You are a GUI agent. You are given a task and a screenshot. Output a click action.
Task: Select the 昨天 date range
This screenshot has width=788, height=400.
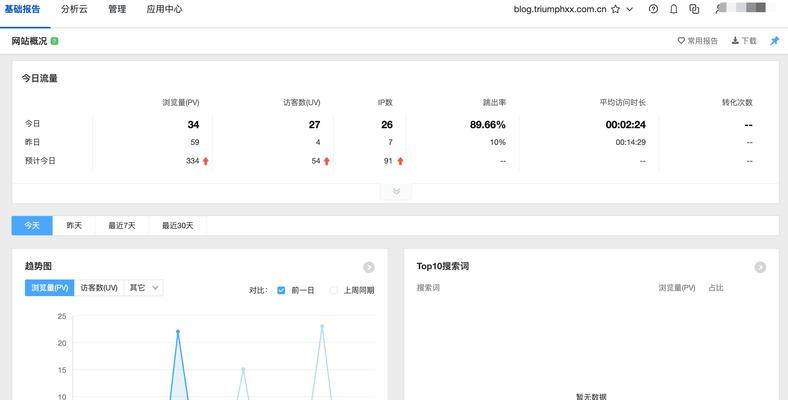(74, 226)
